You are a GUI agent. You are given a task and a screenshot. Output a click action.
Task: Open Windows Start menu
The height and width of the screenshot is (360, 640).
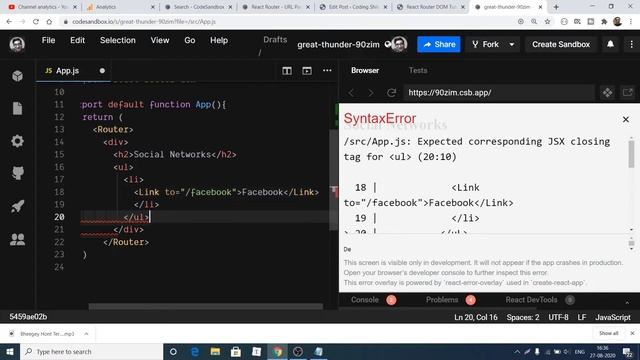pyautogui.click(x=10, y=351)
